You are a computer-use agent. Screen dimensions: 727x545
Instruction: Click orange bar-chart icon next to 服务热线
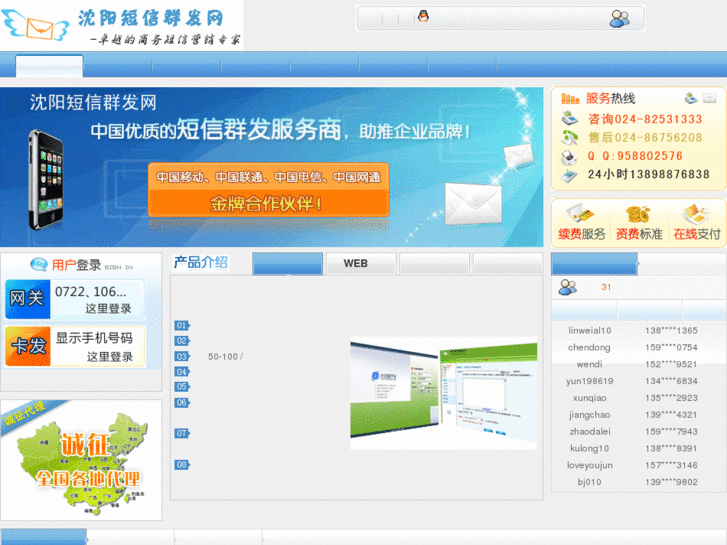(x=570, y=98)
